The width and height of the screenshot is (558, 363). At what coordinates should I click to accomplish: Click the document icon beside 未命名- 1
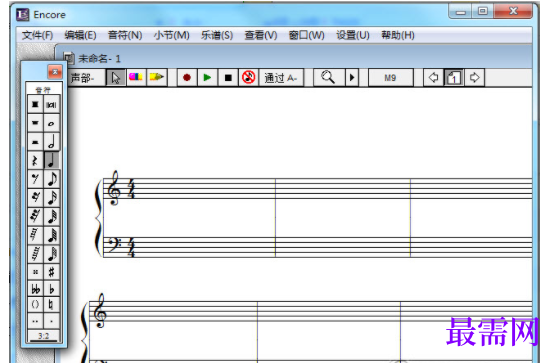pyautogui.click(x=69, y=58)
